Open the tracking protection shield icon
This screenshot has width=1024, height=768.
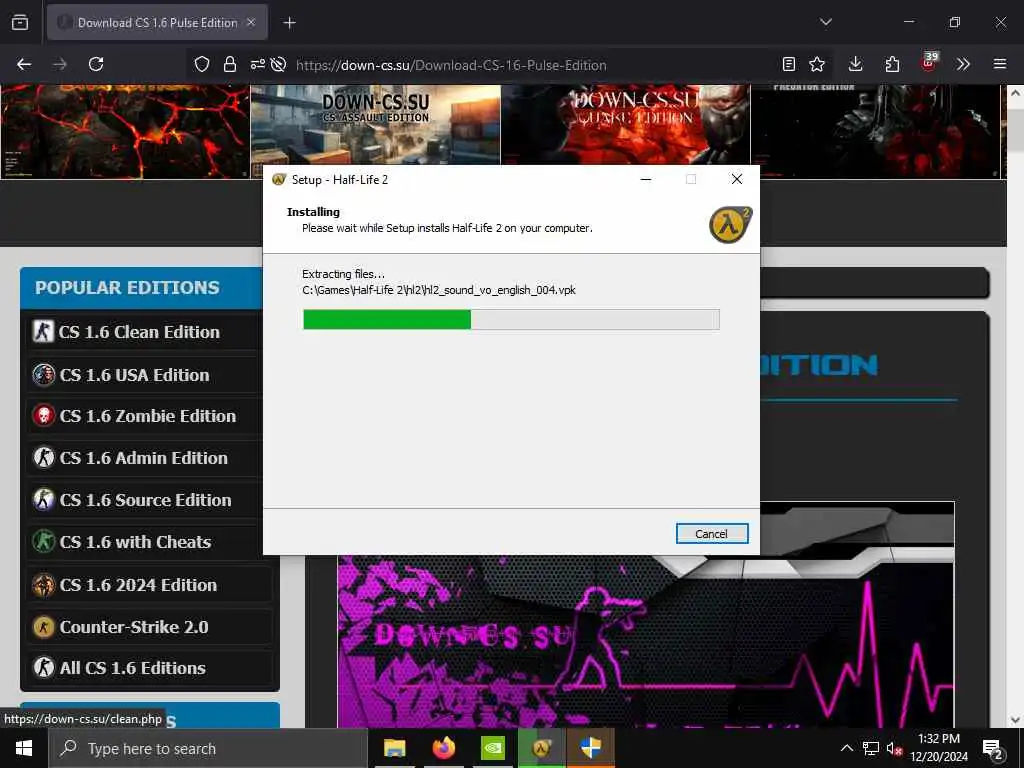[202, 64]
